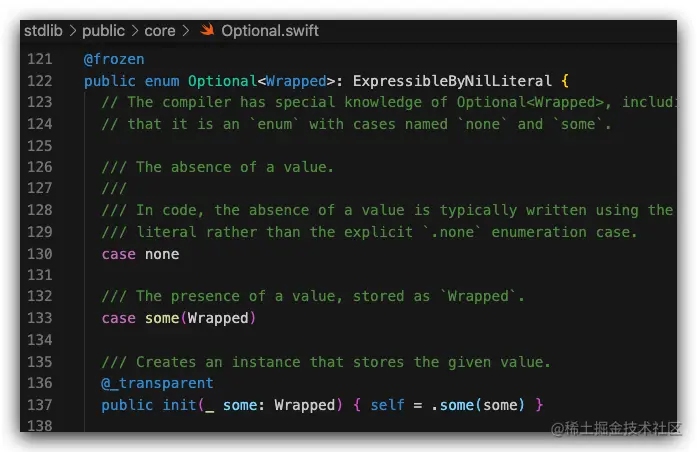697x452 pixels.
Task: Click line number 128 in gutter
Action: coord(40,210)
